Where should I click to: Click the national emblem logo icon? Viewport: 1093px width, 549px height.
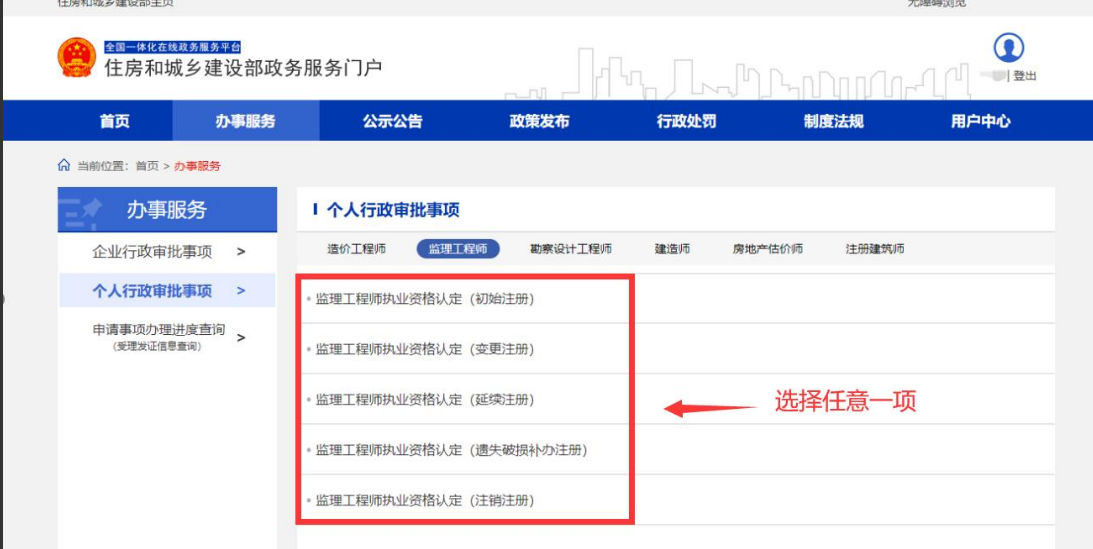(x=77, y=58)
